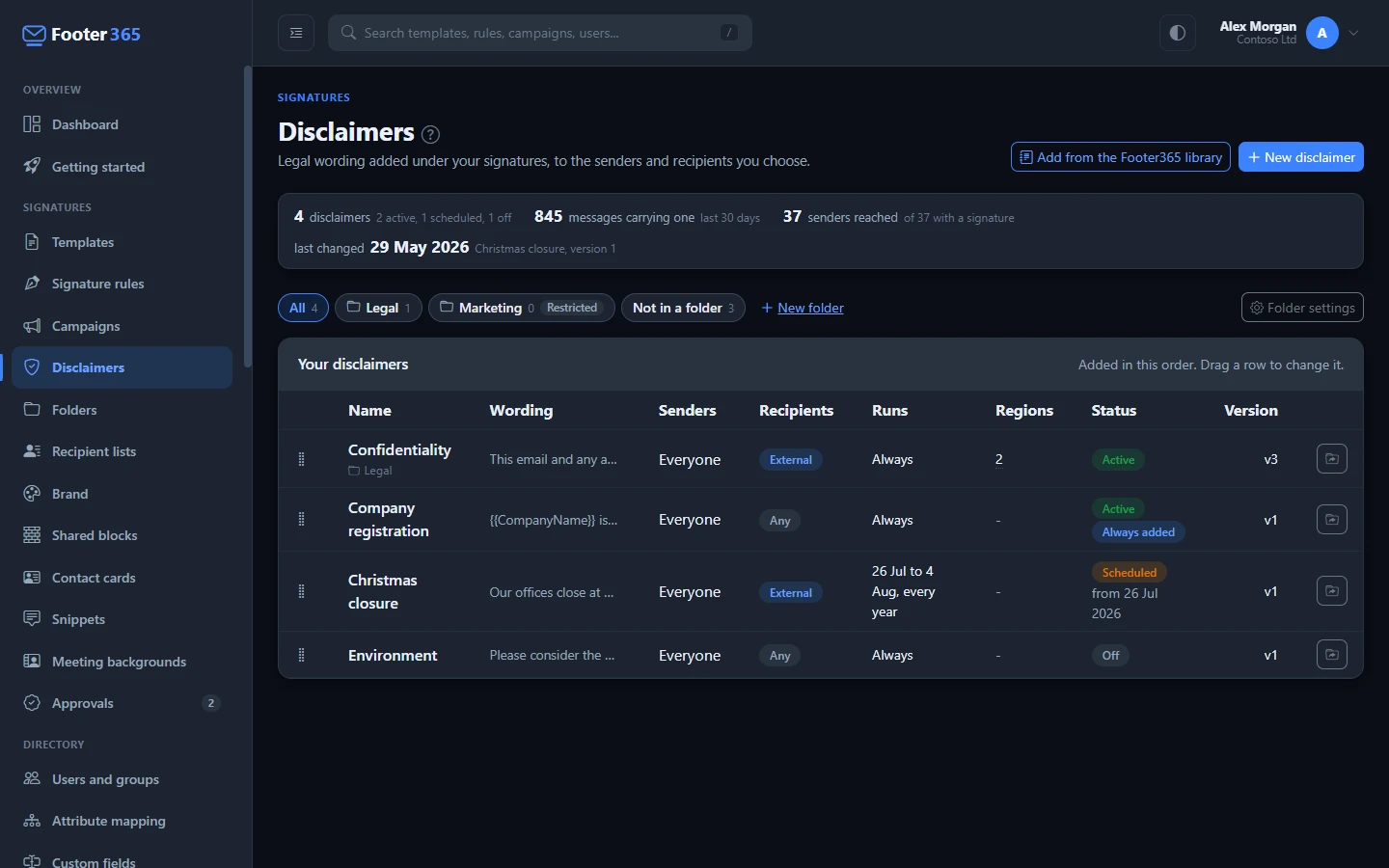Click the move-to-folder icon on Christmas closure row
Image resolution: width=1389 pixels, height=868 pixels.
click(1332, 591)
